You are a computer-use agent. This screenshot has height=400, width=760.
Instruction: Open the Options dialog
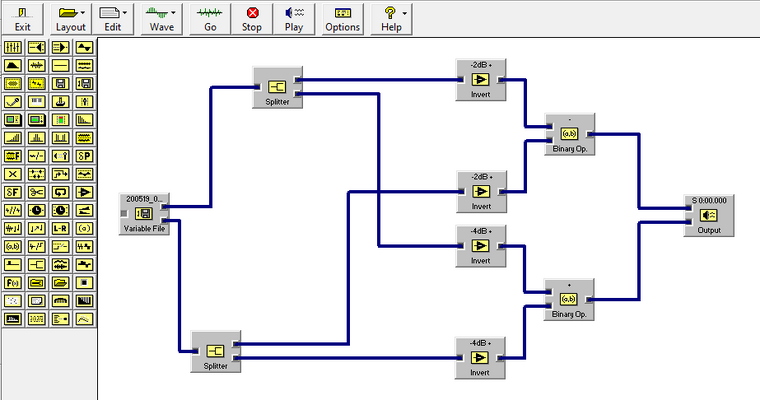tap(343, 19)
